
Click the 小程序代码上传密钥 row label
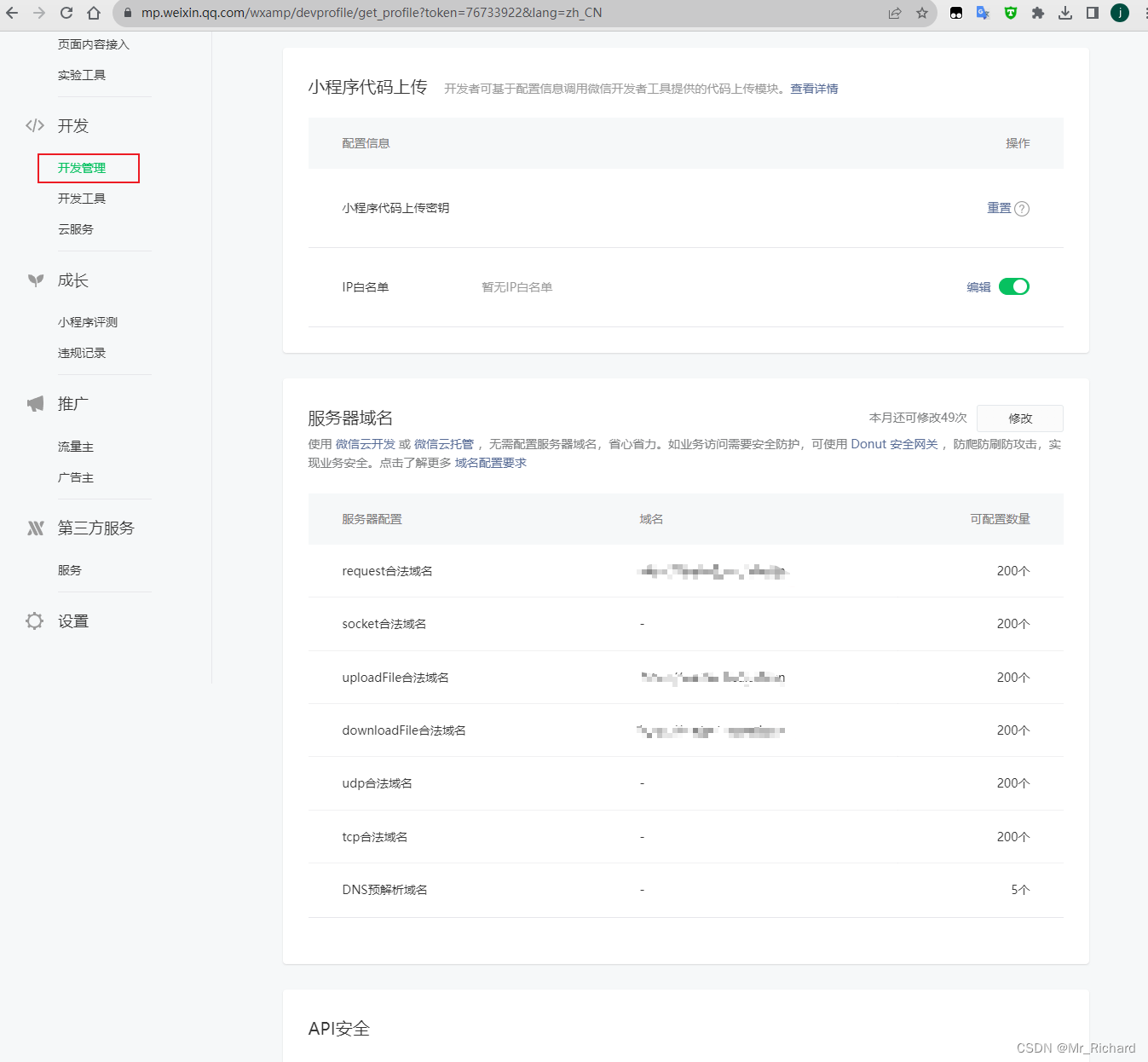pyautogui.click(x=395, y=208)
